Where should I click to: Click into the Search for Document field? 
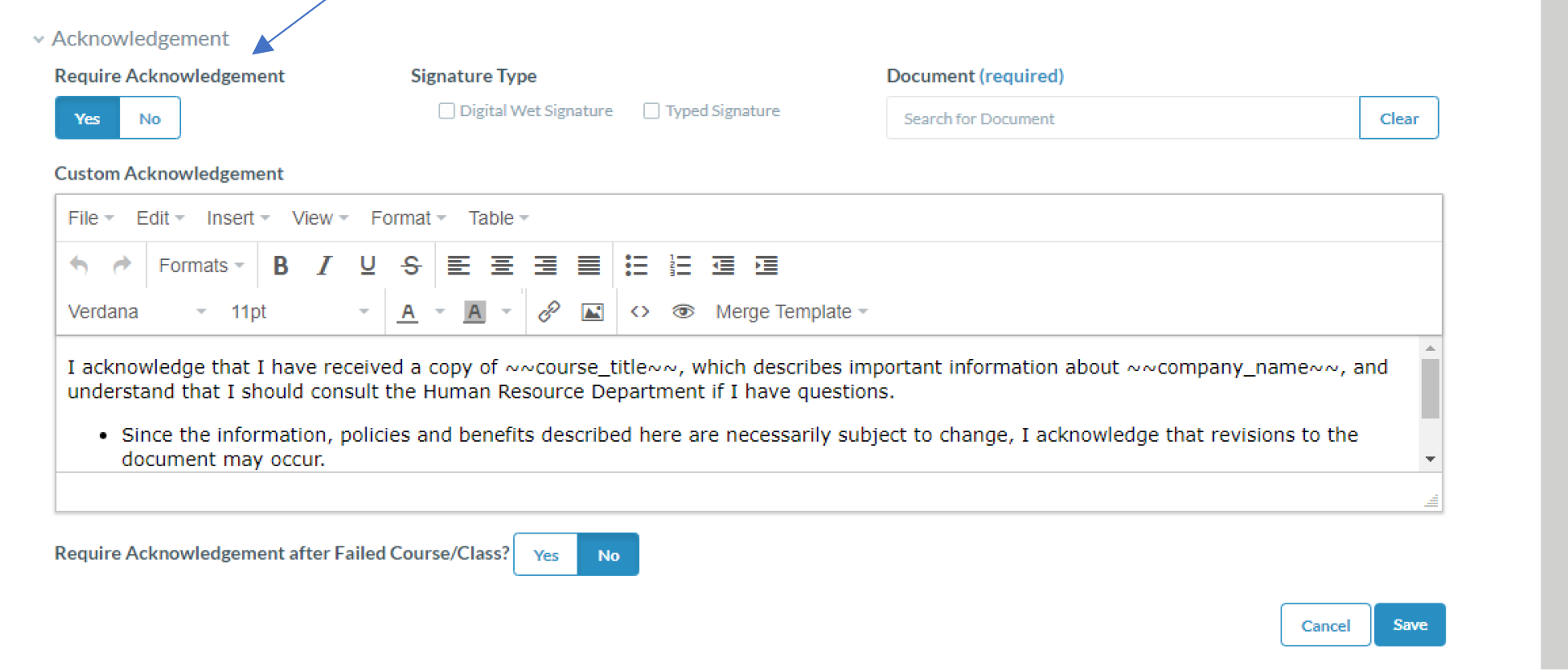coord(1122,119)
